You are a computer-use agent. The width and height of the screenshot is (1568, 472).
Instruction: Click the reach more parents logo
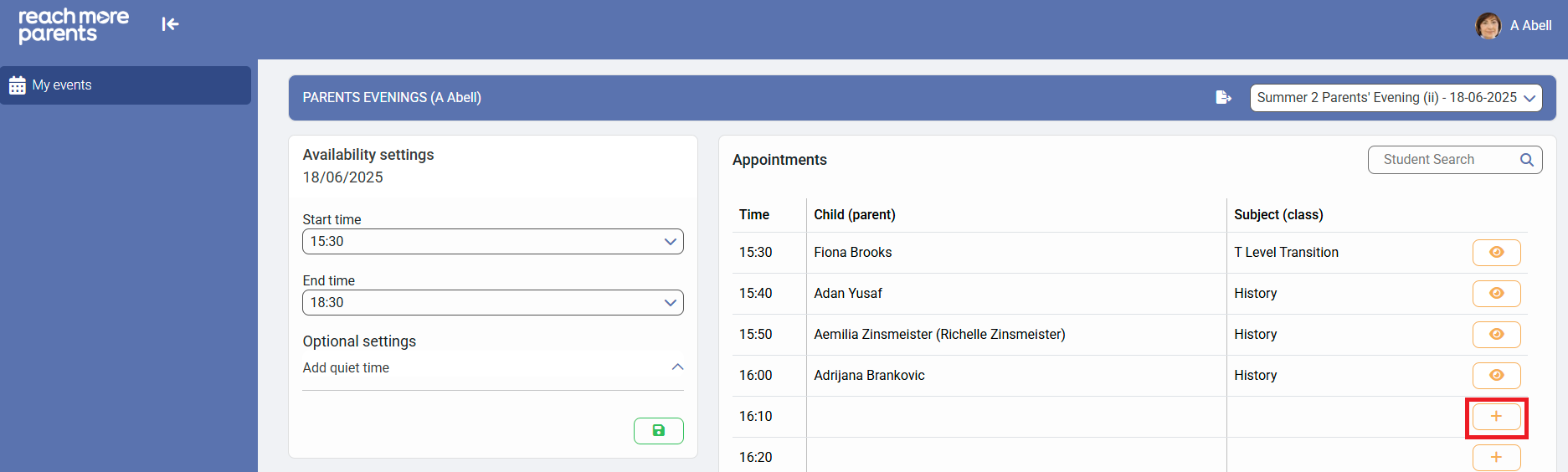tap(74, 25)
